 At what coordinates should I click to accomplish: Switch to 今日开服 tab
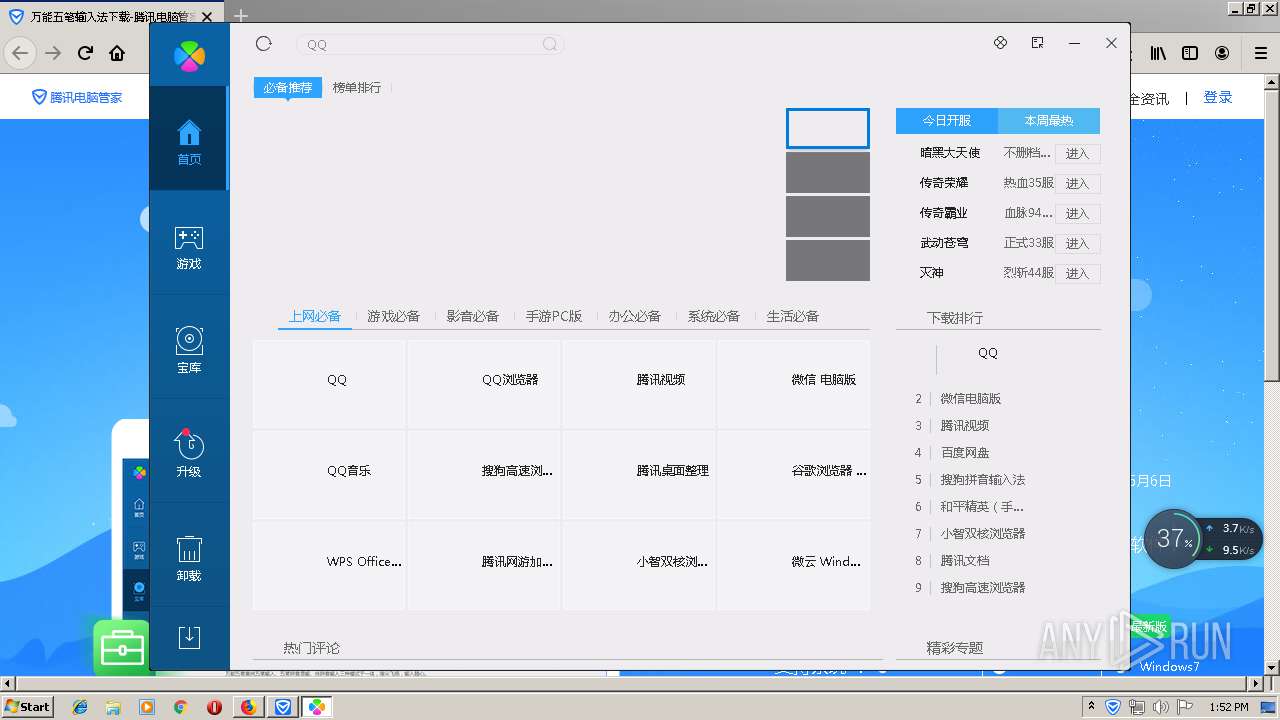pos(947,120)
